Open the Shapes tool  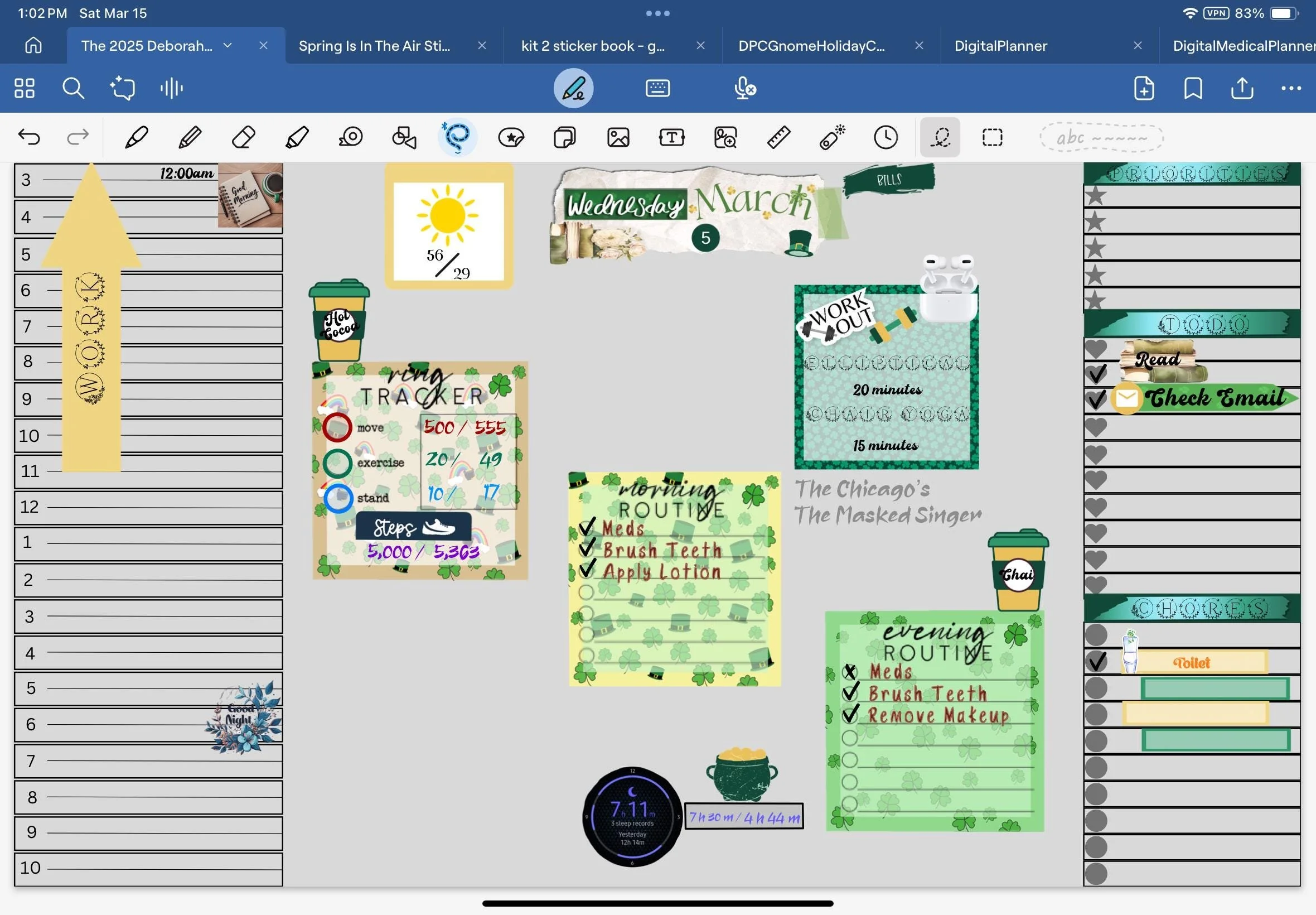(404, 138)
